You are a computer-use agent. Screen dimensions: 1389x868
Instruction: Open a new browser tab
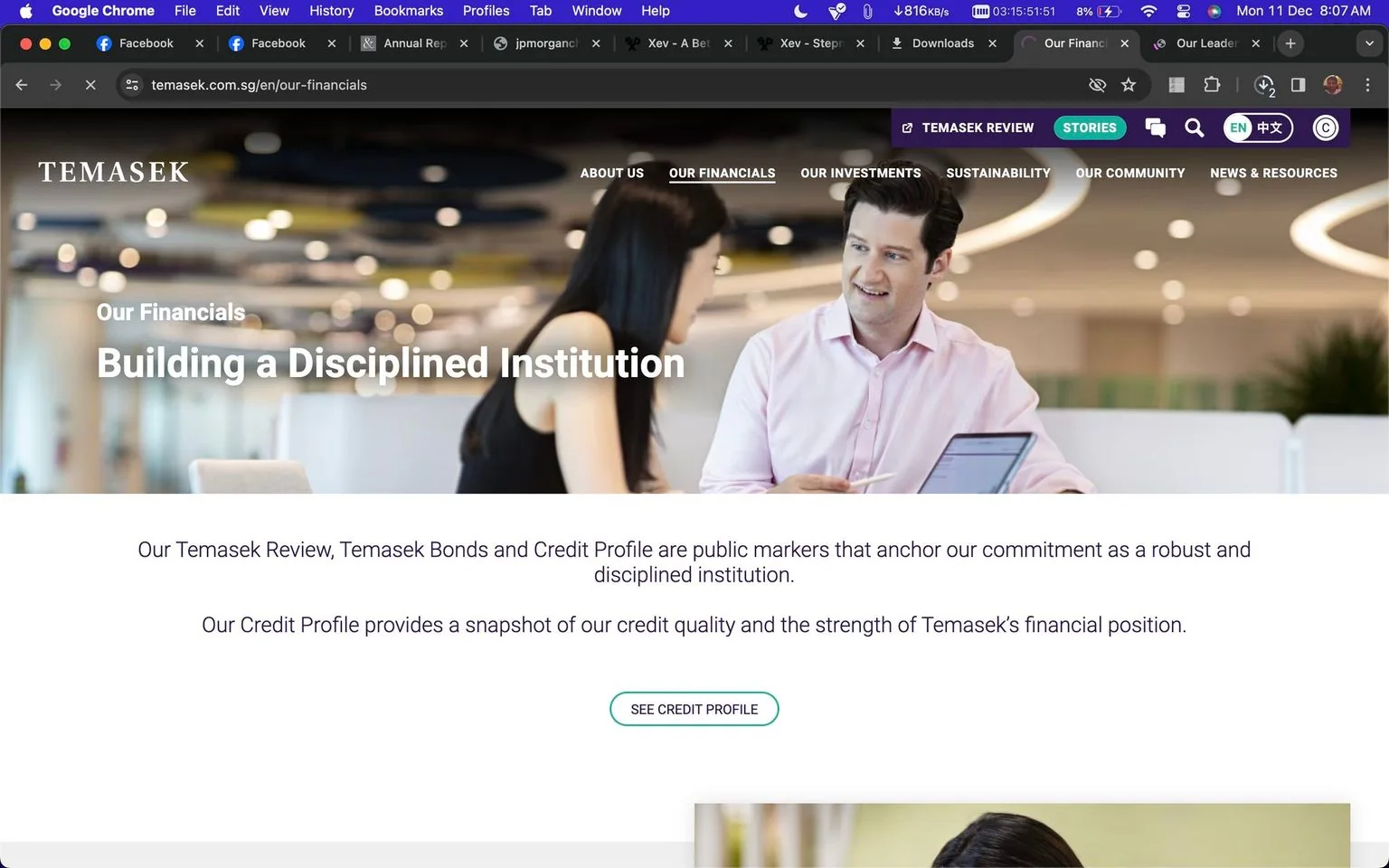point(1290,43)
